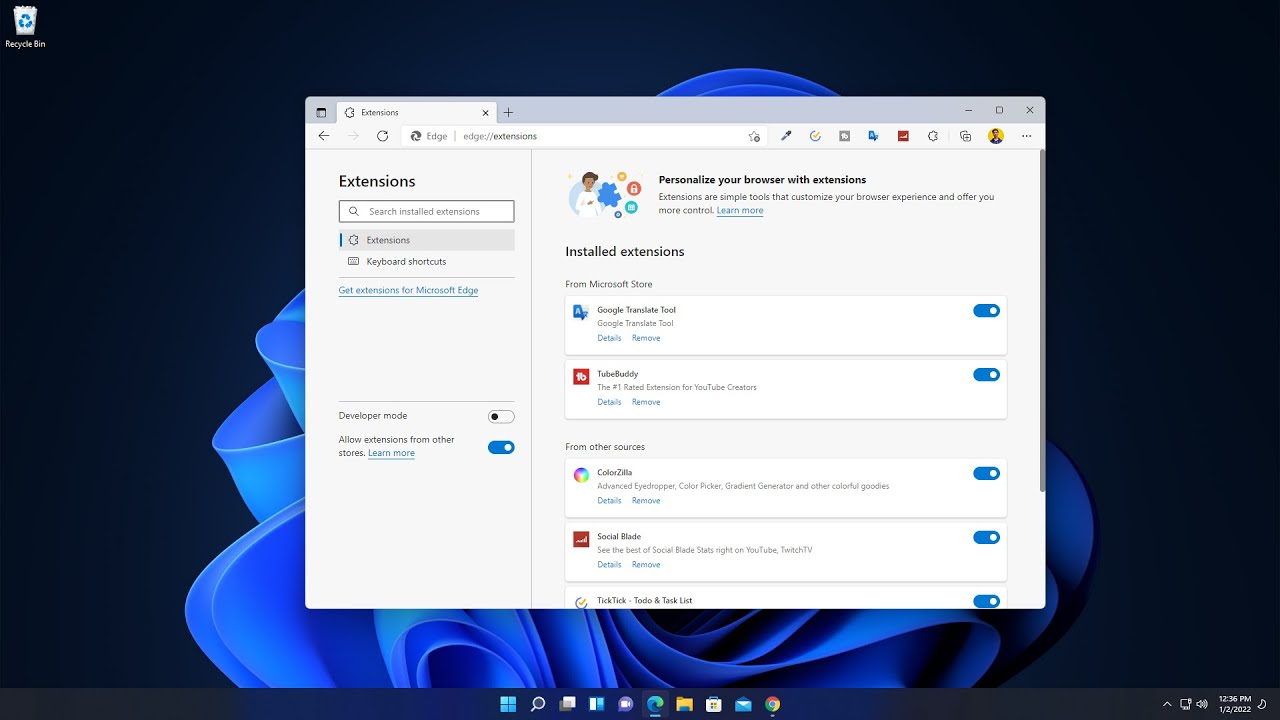
Task: Open Learn more link under other stores
Action: pyautogui.click(x=391, y=453)
